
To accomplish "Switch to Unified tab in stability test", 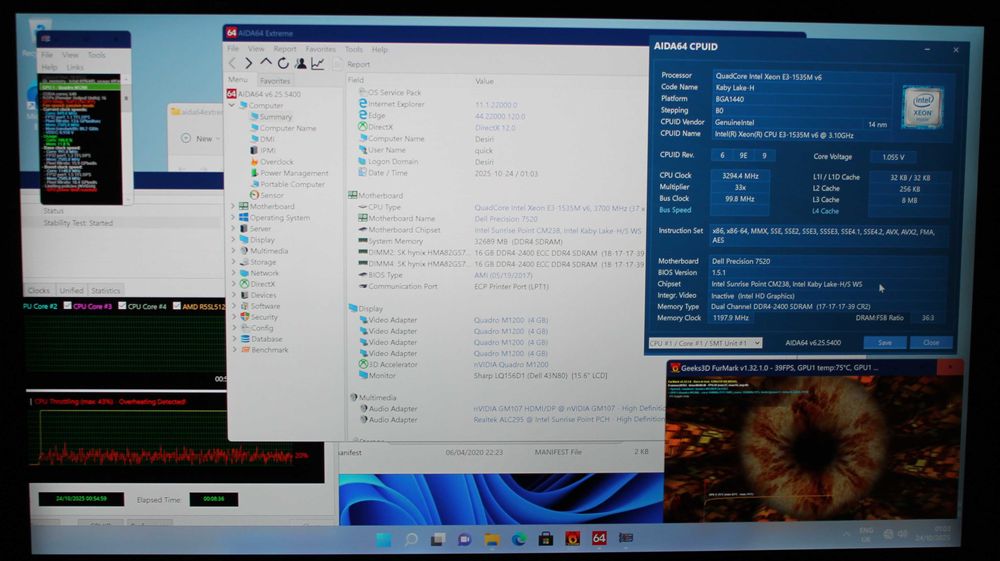I will [71, 291].
